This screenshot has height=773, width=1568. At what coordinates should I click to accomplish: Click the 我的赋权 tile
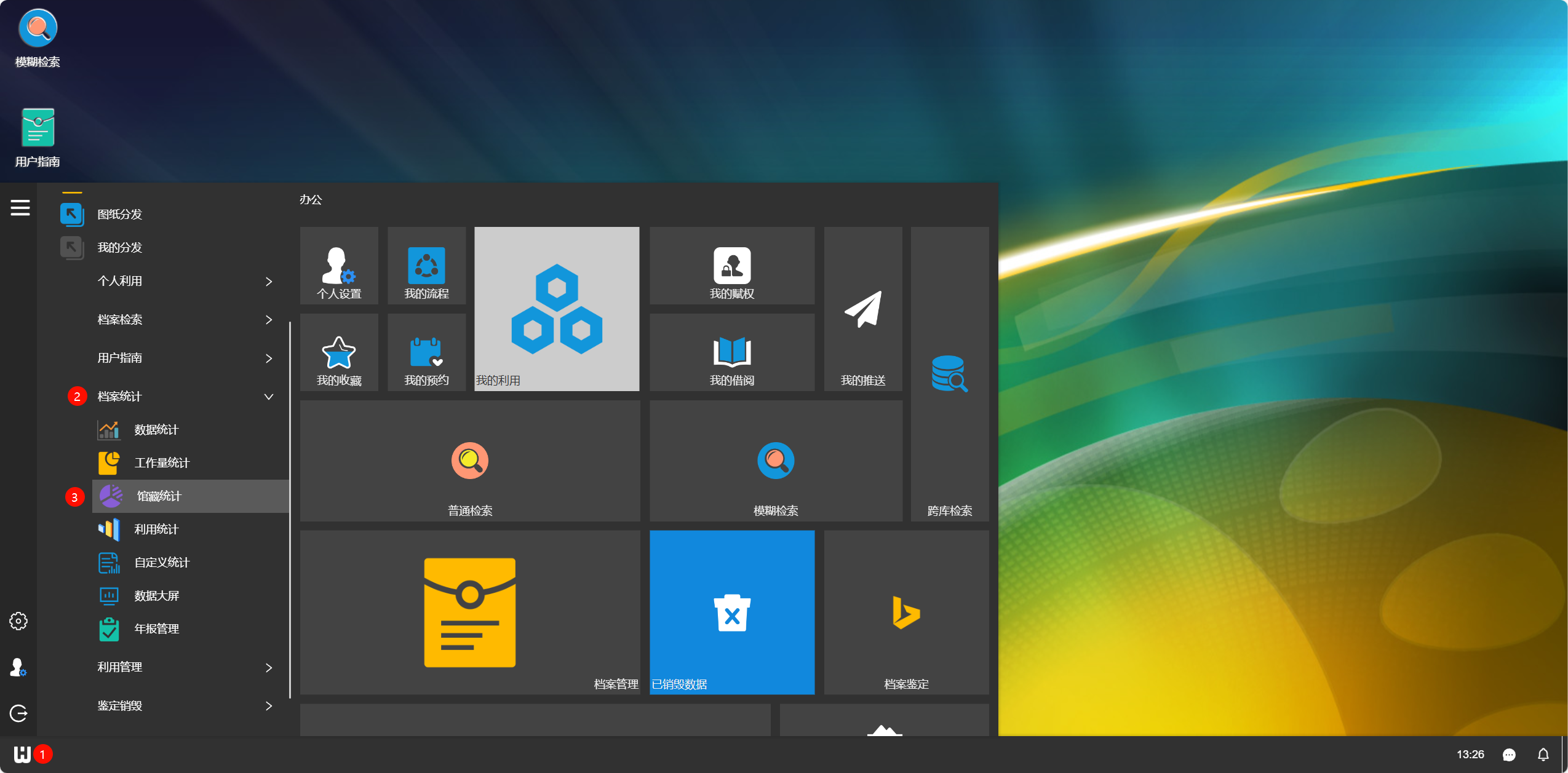(731, 266)
